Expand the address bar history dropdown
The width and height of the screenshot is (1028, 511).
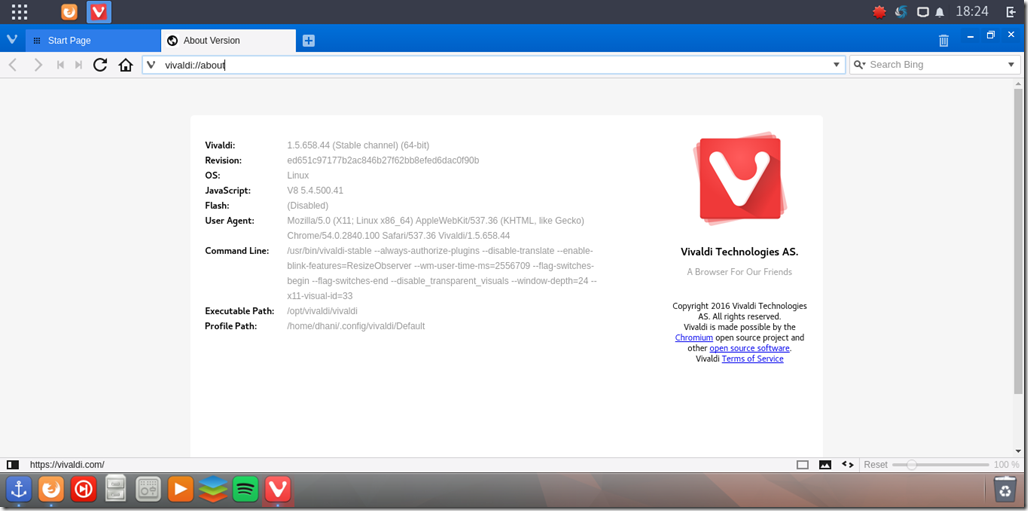point(836,65)
